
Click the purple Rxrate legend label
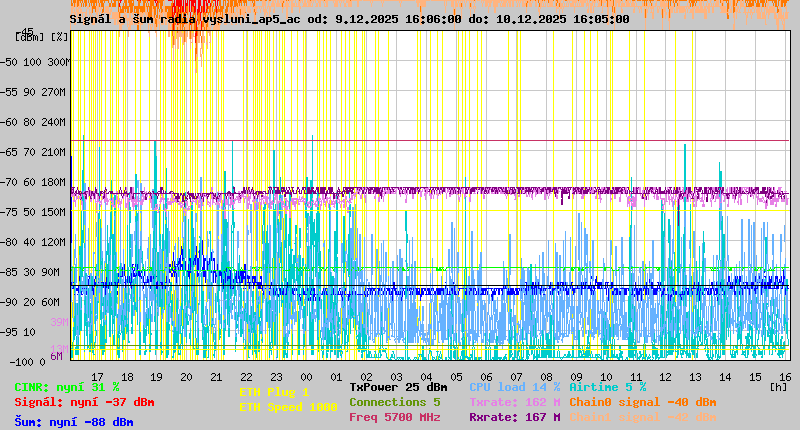click(x=514, y=417)
